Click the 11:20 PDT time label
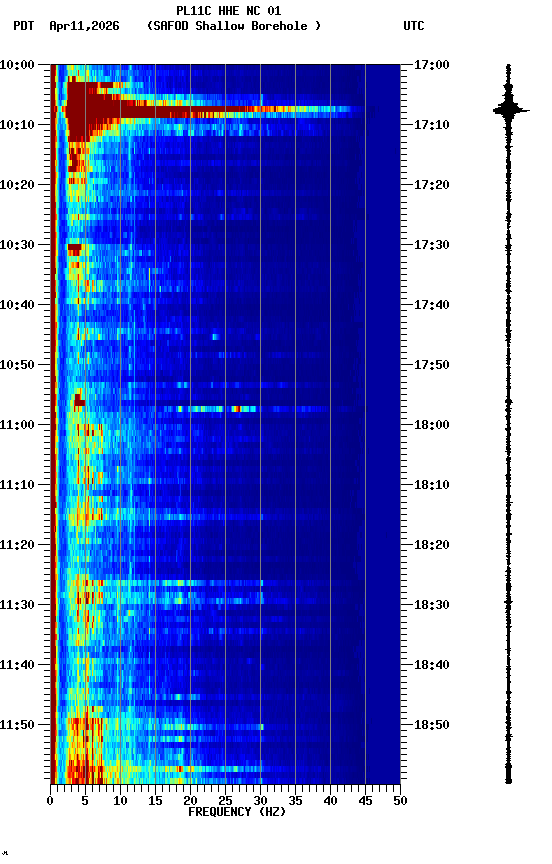This screenshot has width=552, height=864. tap(17, 546)
